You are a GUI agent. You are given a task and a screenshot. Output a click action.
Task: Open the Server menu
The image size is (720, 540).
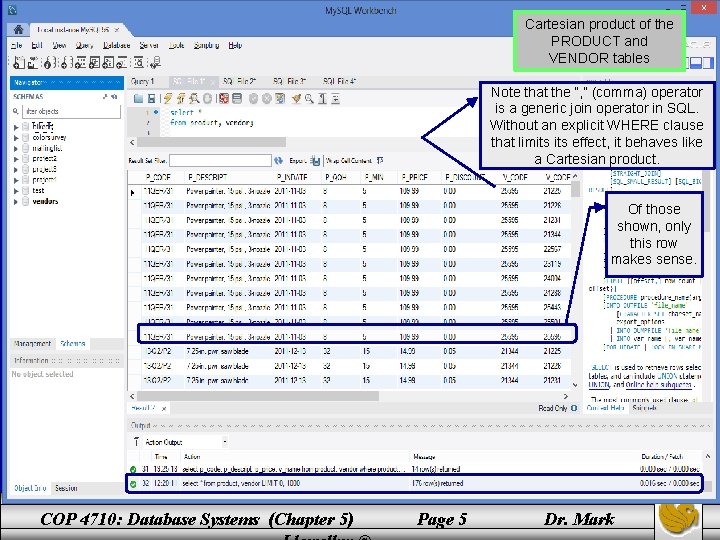[x=149, y=45]
